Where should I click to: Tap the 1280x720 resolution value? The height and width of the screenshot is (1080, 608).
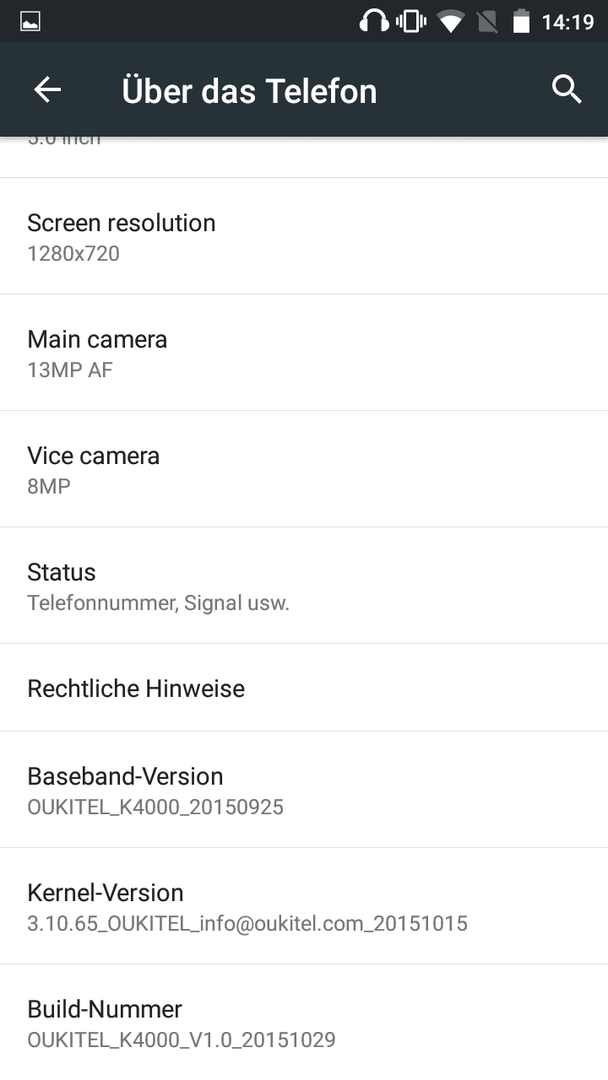[x=74, y=253]
